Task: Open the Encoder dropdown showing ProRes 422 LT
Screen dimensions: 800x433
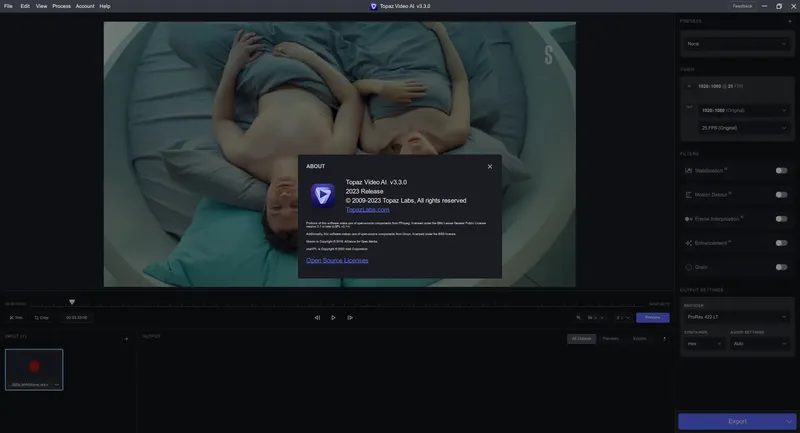Action: coord(737,317)
